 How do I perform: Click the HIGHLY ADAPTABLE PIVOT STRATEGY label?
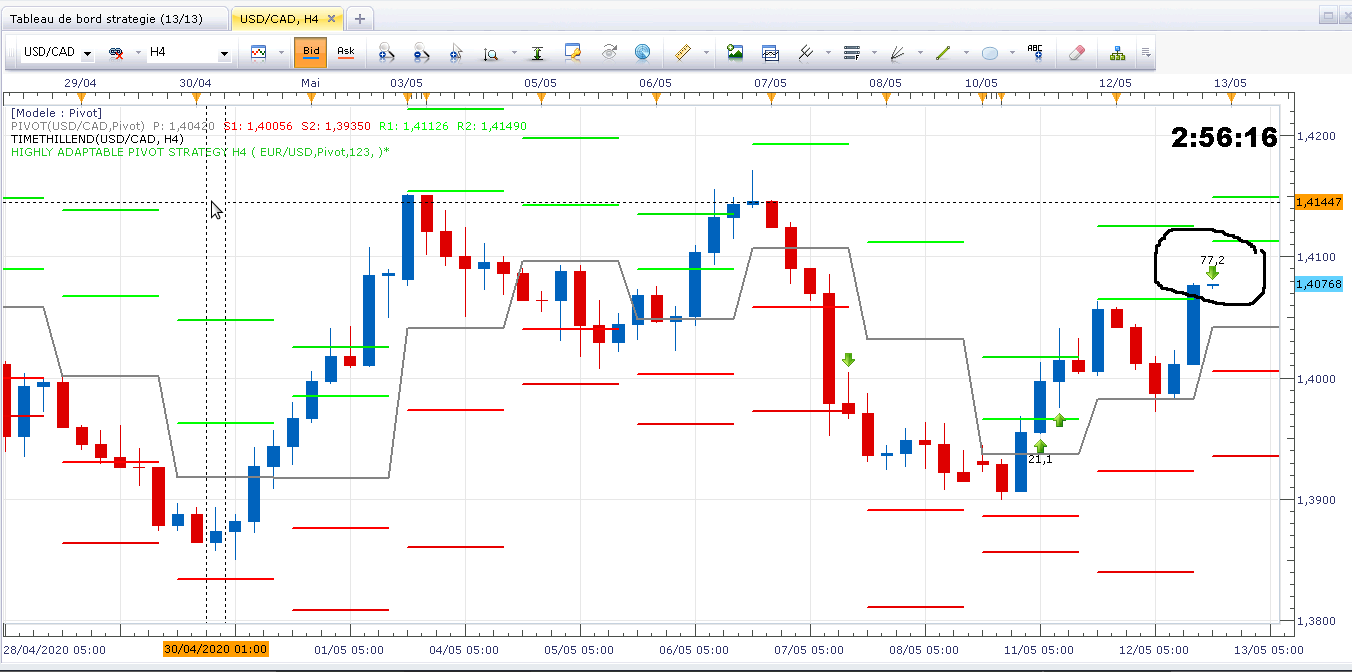tap(200, 152)
